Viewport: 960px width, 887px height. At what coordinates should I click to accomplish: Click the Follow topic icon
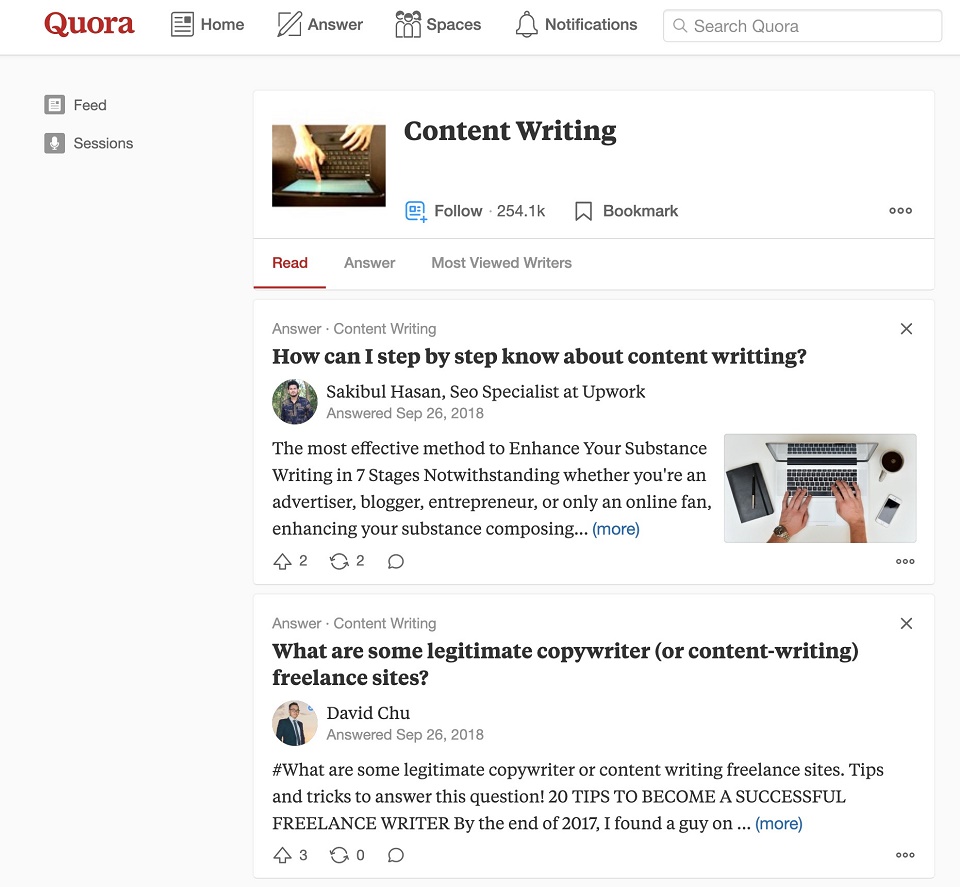(416, 211)
